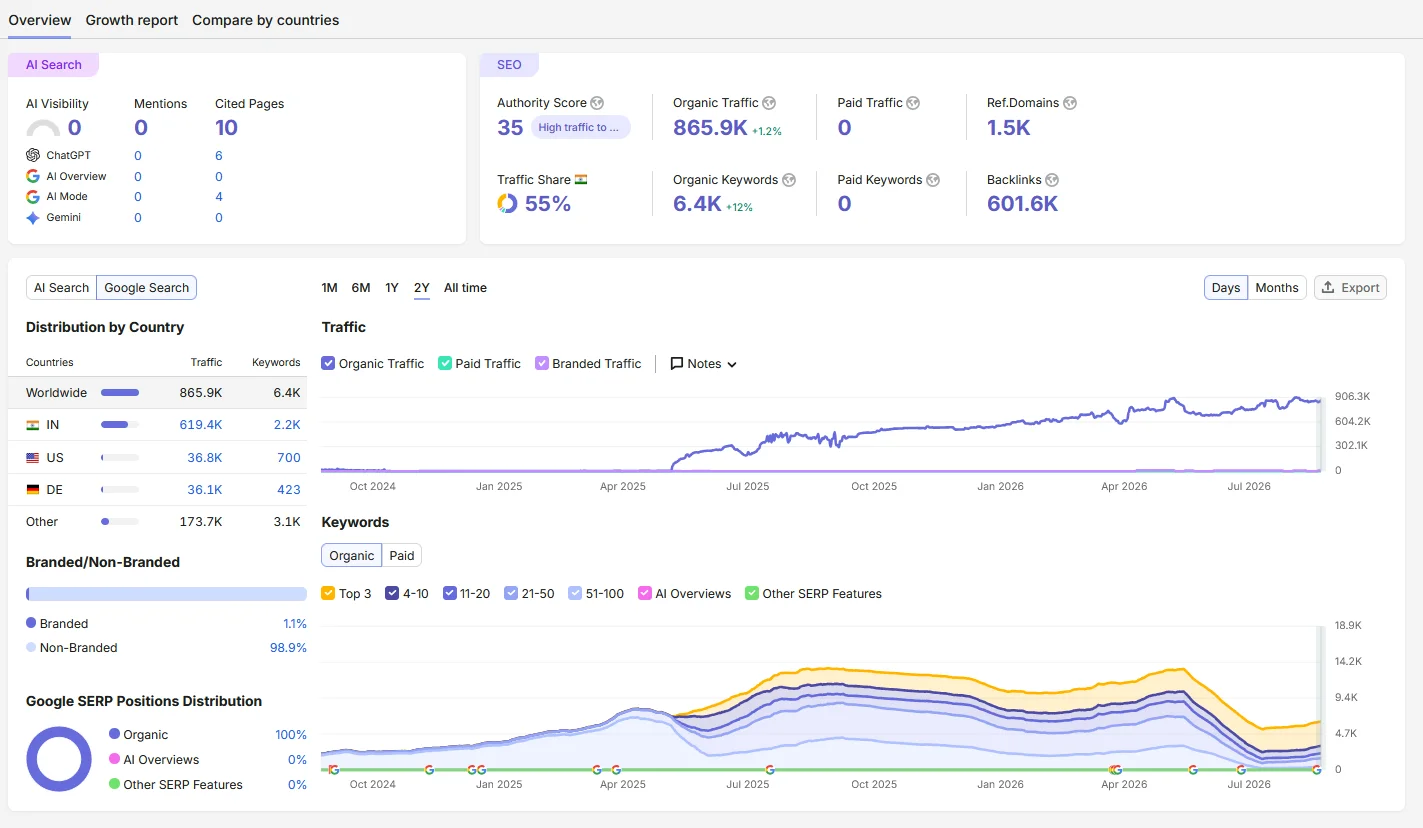Toggle the Other SERP Features checkbox
Image resolution: width=1423 pixels, height=828 pixels.
752,593
